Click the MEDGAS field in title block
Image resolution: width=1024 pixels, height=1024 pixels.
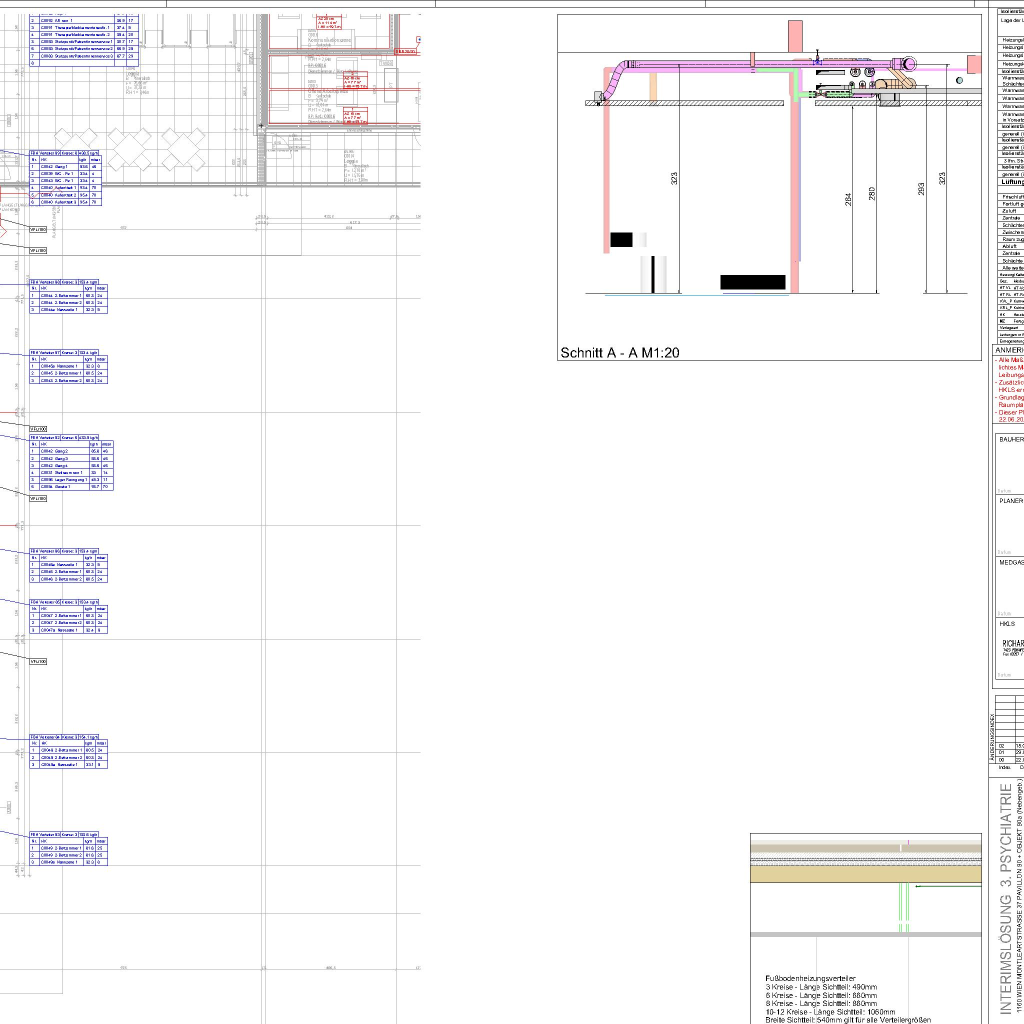[x=1010, y=562]
